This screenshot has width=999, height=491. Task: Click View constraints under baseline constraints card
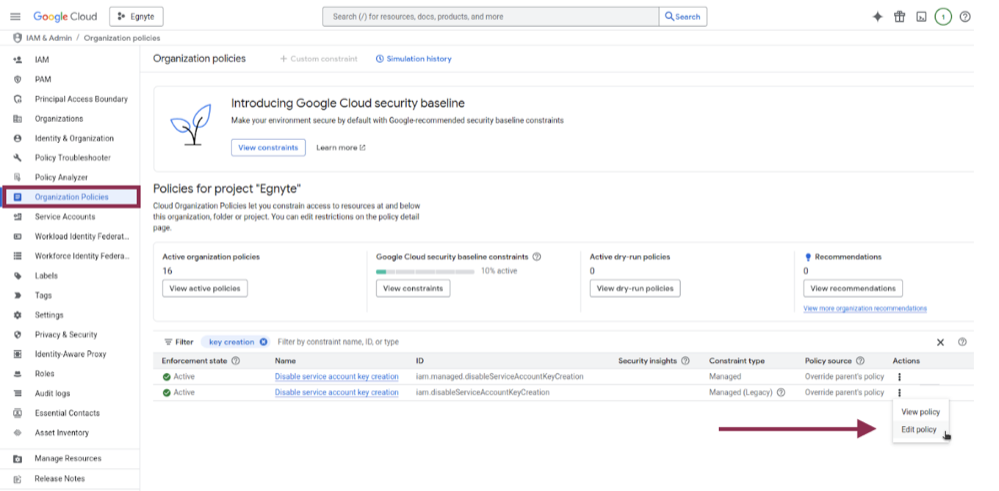pyautogui.click(x=413, y=288)
